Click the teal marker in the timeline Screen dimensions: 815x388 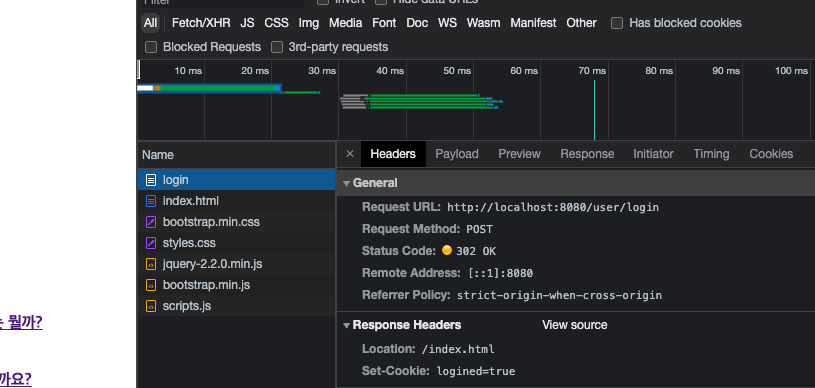click(x=594, y=109)
